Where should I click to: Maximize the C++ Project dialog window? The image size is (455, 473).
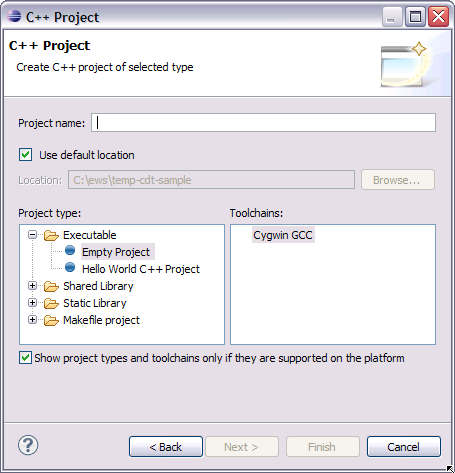point(415,16)
